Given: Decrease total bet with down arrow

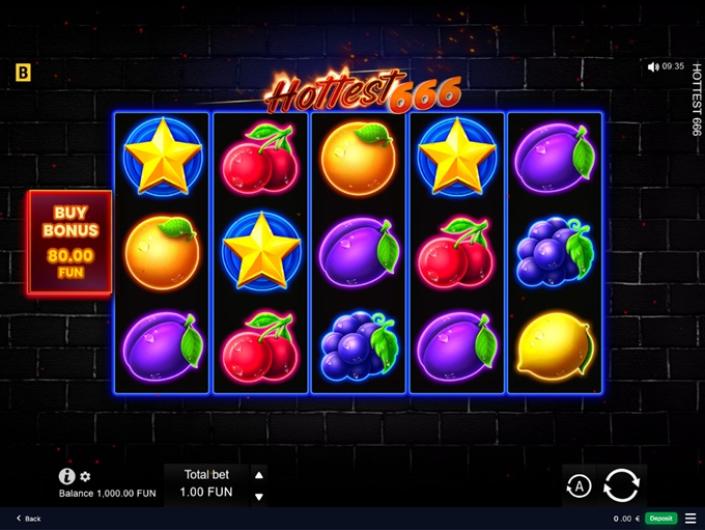Looking at the screenshot, I should (x=259, y=497).
